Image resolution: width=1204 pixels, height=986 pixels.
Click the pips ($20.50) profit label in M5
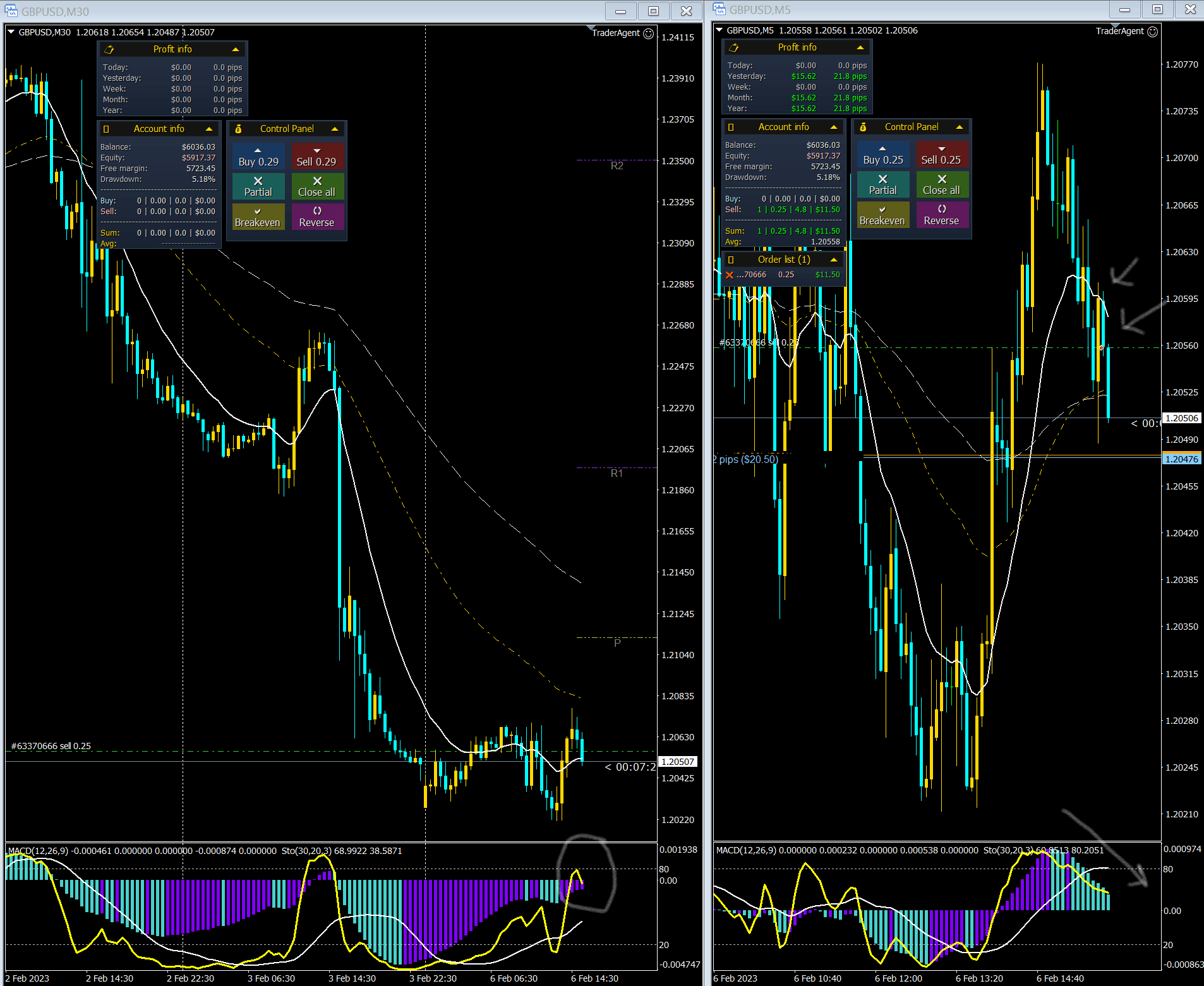pyautogui.click(x=746, y=459)
